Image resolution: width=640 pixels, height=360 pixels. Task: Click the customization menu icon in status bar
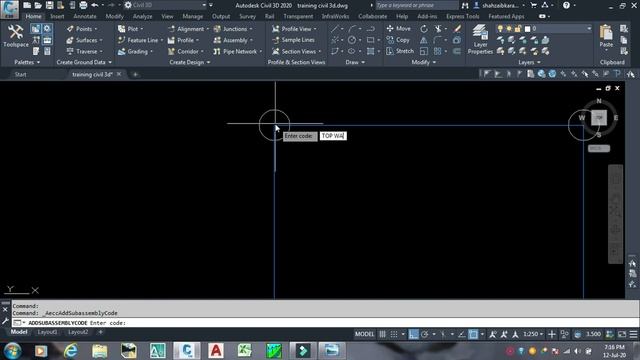tap(633, 334)
